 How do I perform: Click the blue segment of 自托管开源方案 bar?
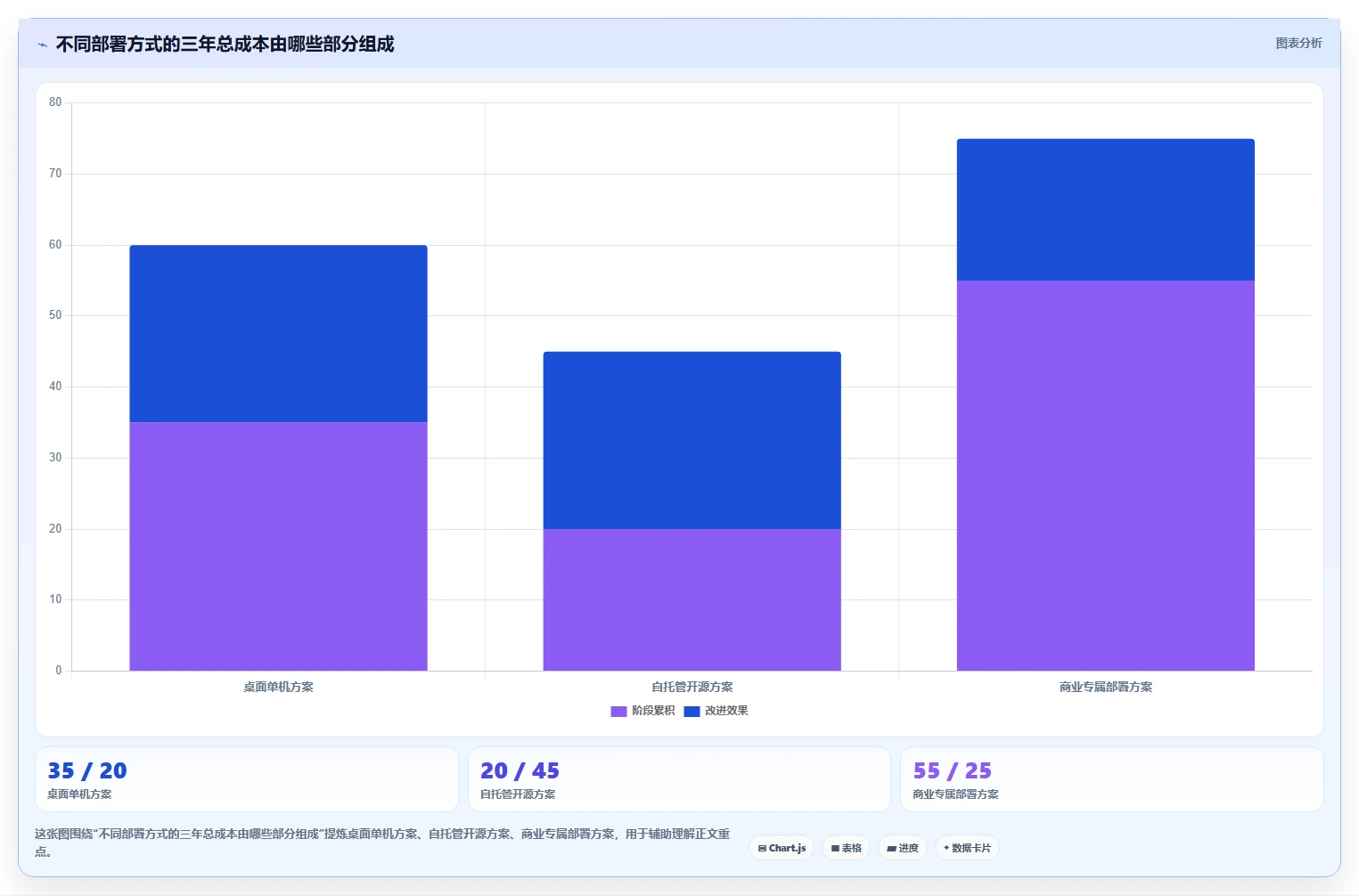tap(692, 440)
